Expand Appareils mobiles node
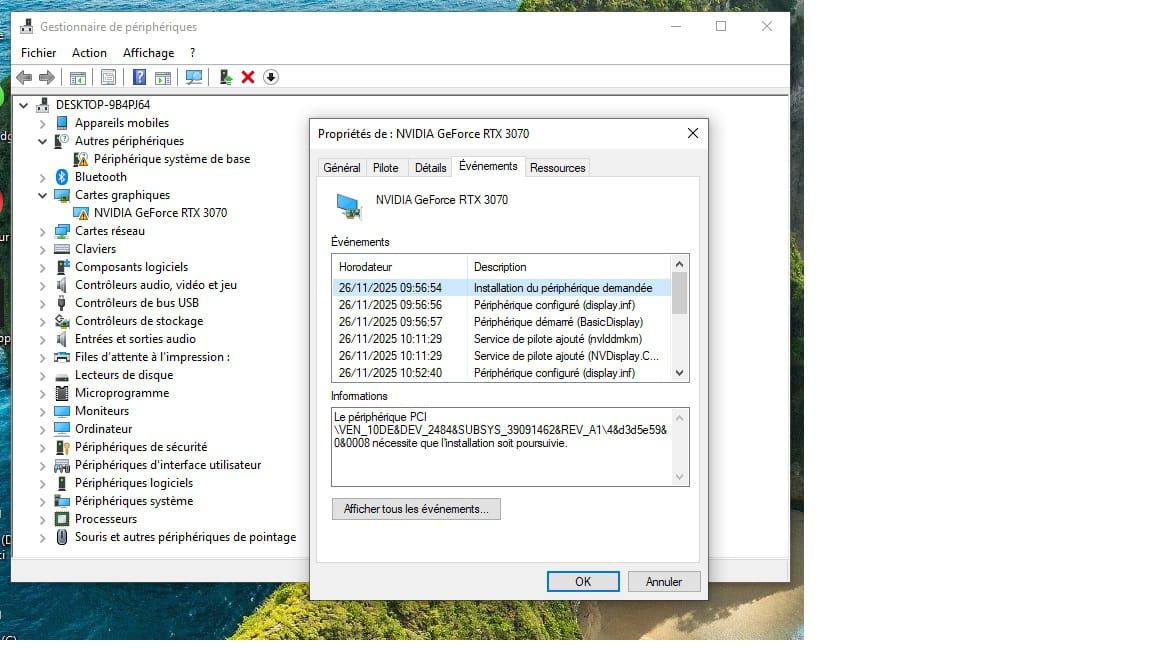This screenshot has width=1152, height=648. point(43,123)
